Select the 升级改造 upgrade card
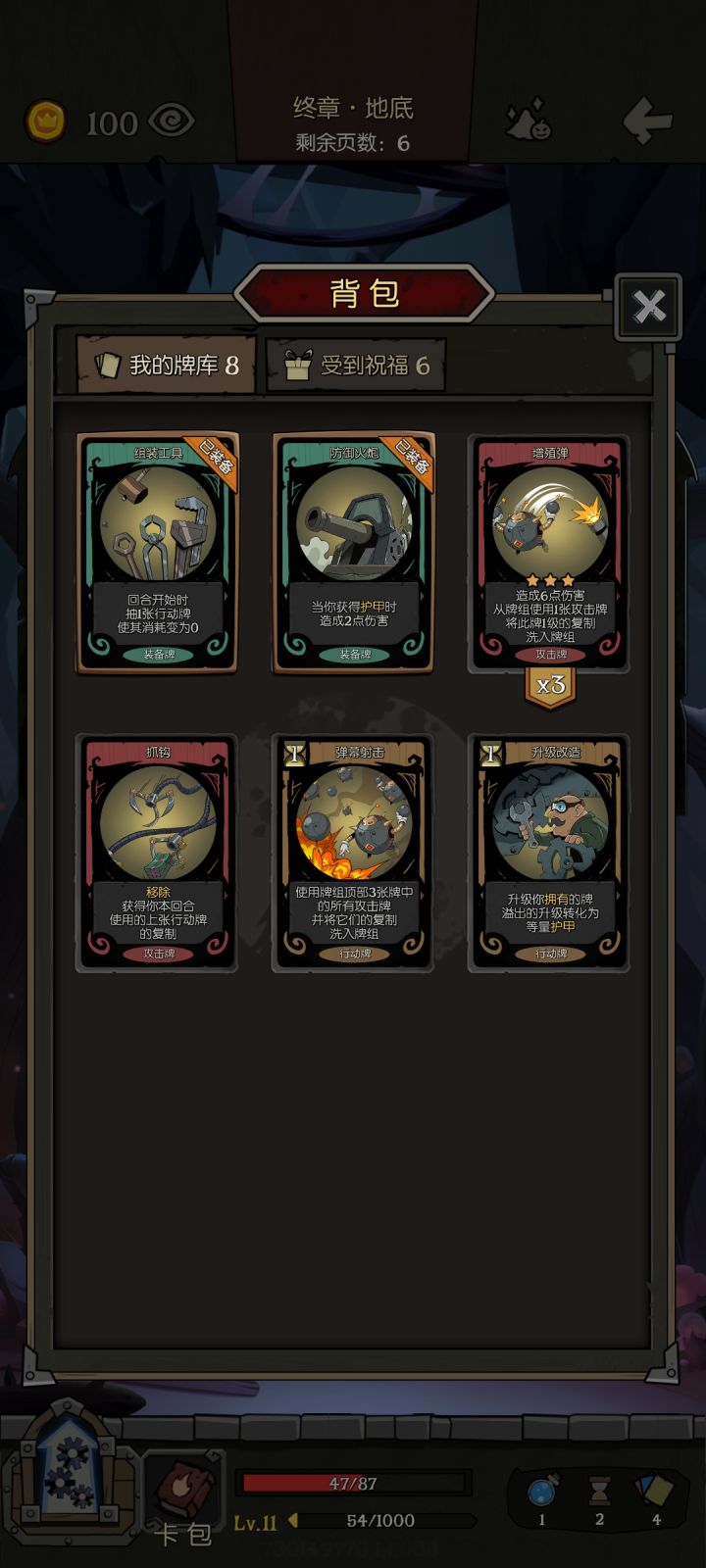Image resolution: width=706 pixels, height=1568 pixels. [549, 853]
